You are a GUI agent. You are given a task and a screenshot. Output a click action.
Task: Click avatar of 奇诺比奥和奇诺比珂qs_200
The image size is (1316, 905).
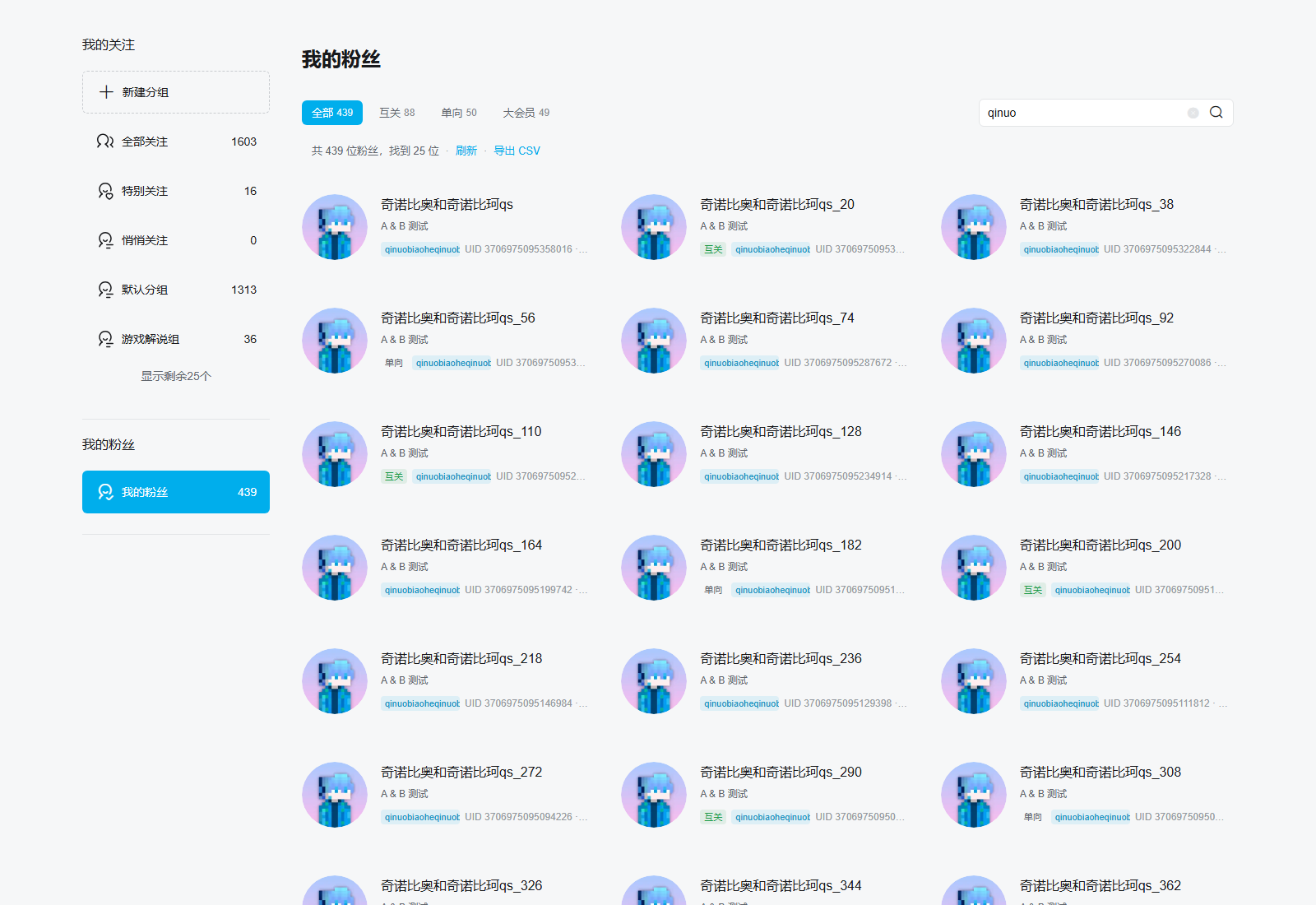[x=974, y=568]
